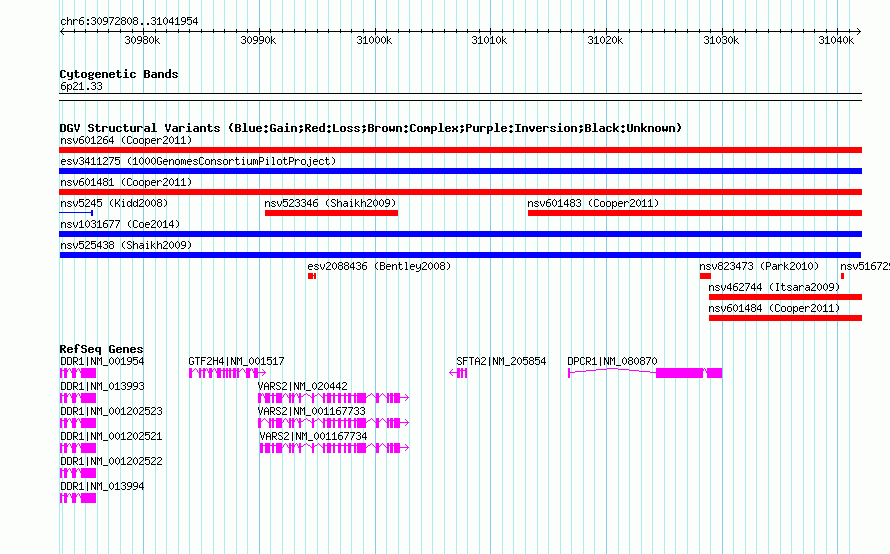Select the blue nsv525438 gain bar
890x554 pixels.
[460, 255]
